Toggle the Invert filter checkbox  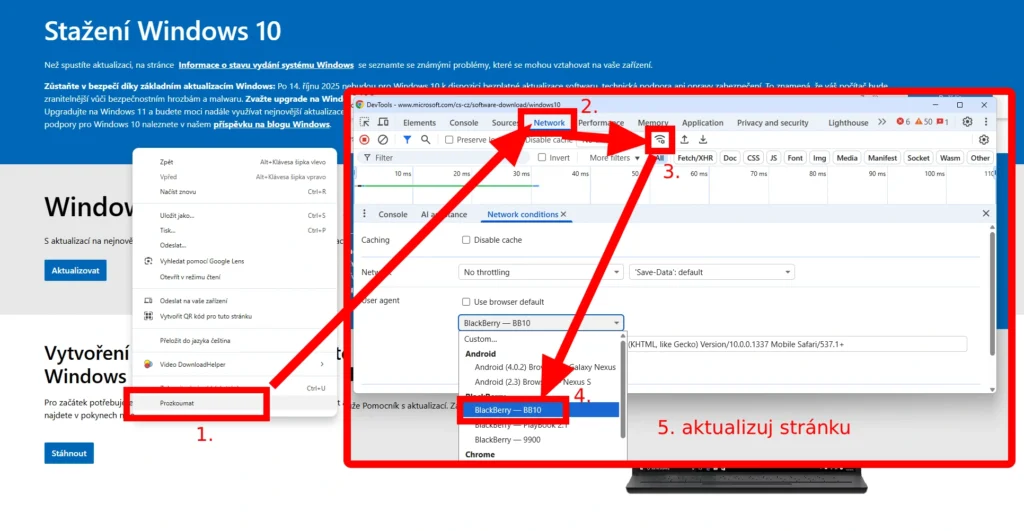(x=542, y=157)
